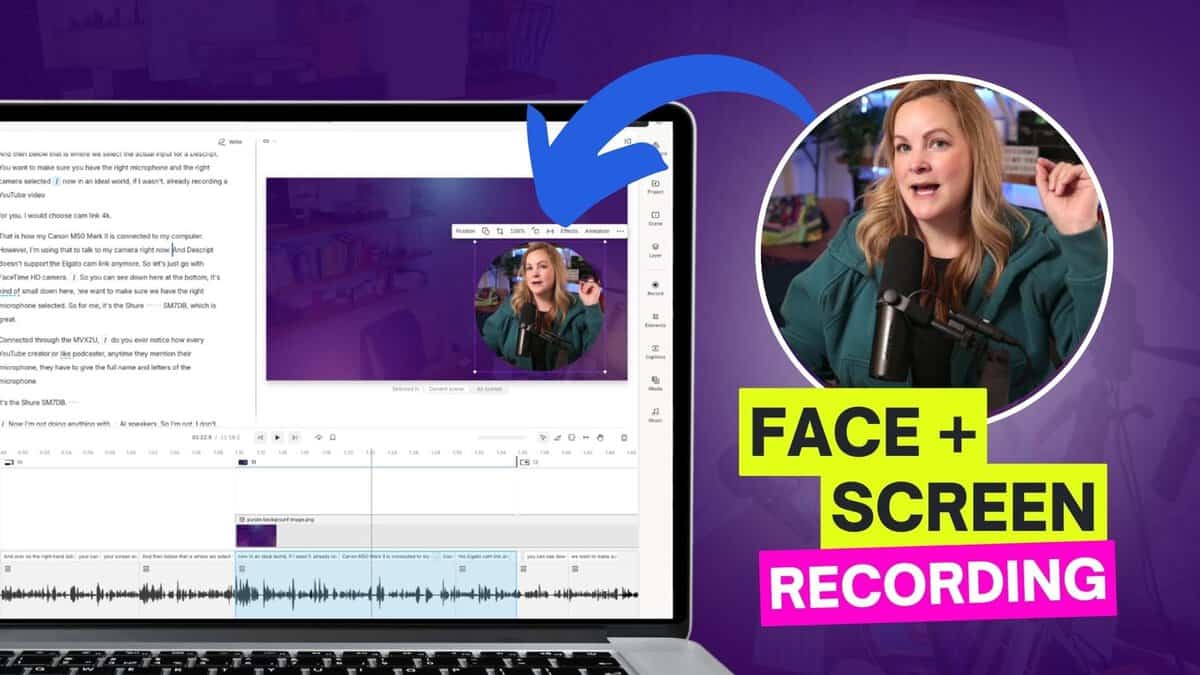Select the purple background image clip
The height and width of the screenshot is (675, 1200).
click(258, 533)
